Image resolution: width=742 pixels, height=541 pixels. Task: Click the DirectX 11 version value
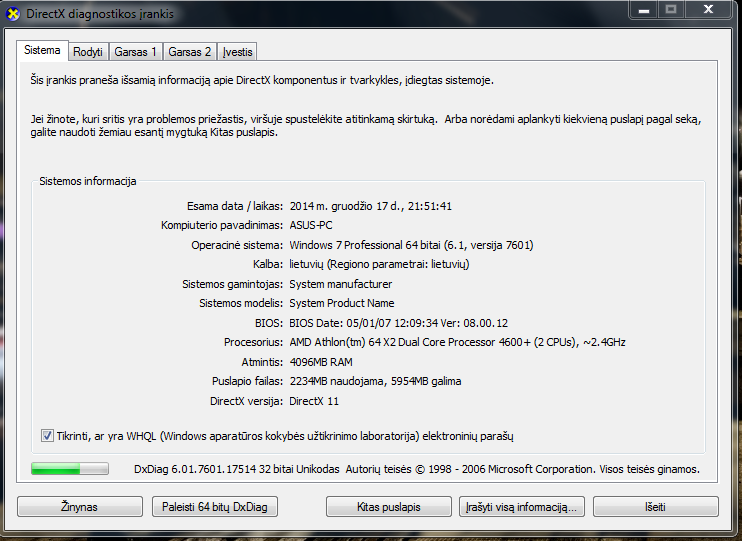coord(314,401)
